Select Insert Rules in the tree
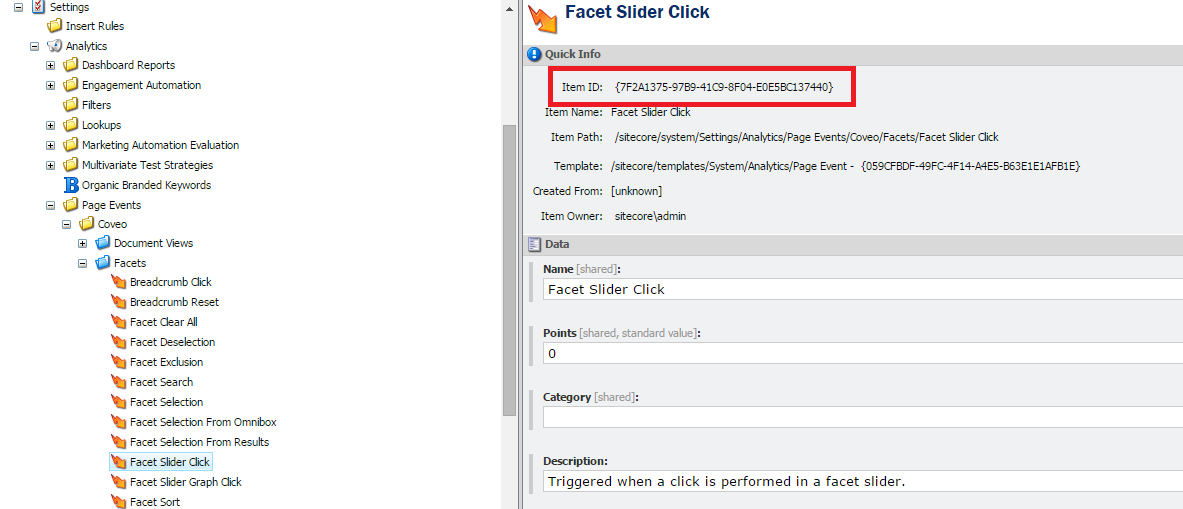The width and height of the screenshot is (1183, 509). [95, 26]
